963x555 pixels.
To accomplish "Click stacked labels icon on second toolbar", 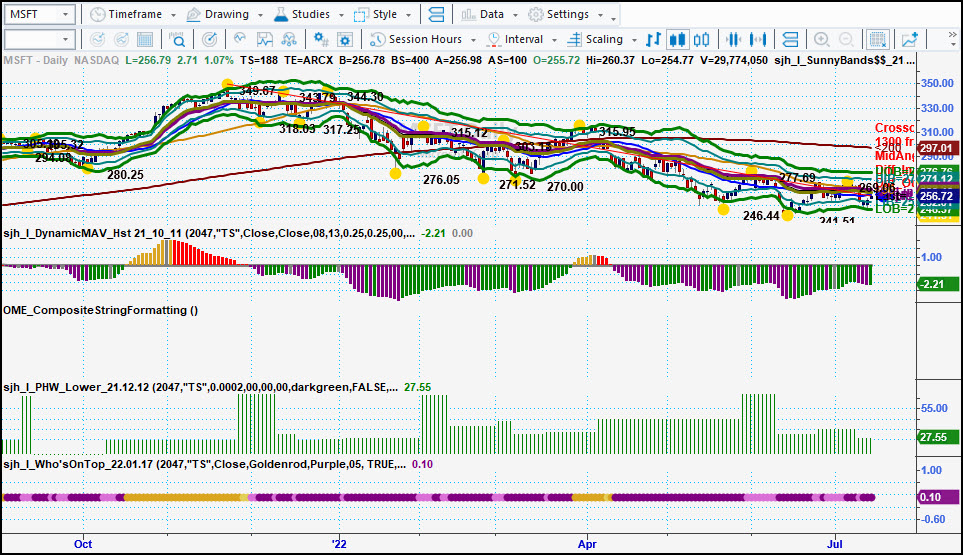I will pyautogui.click(x=790, y=39).
